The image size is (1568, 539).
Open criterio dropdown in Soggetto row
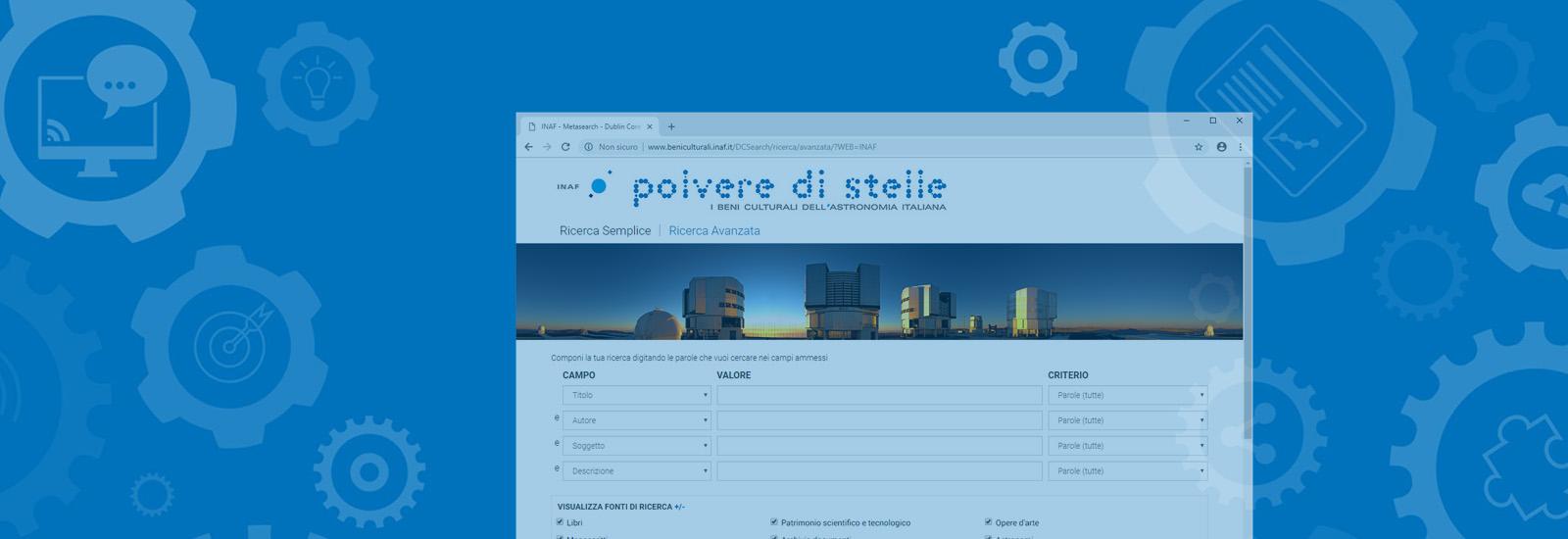[x=1128, y=446]
